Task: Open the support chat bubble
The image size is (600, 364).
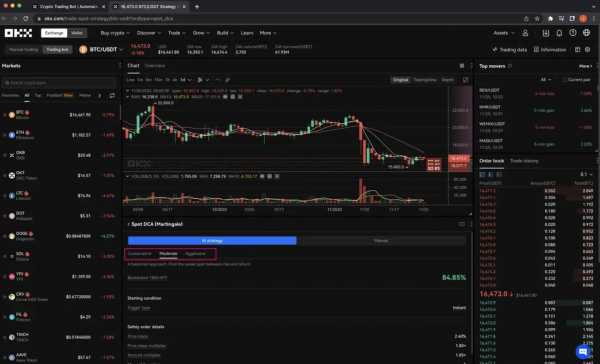Action: tap(583, 351)
